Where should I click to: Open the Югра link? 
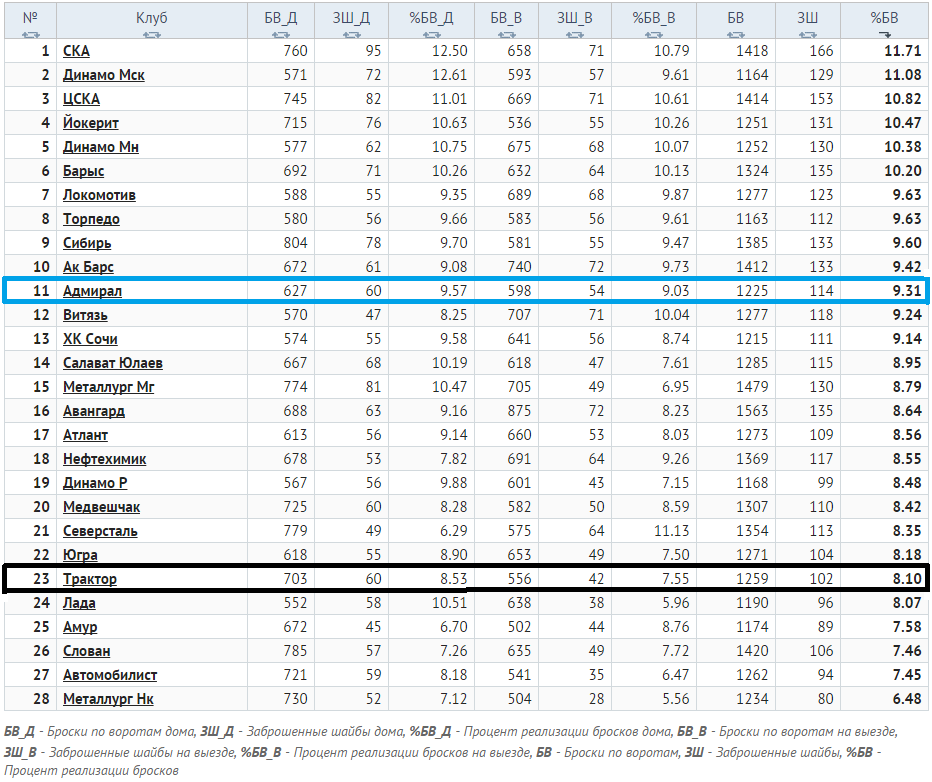point(80,555)
